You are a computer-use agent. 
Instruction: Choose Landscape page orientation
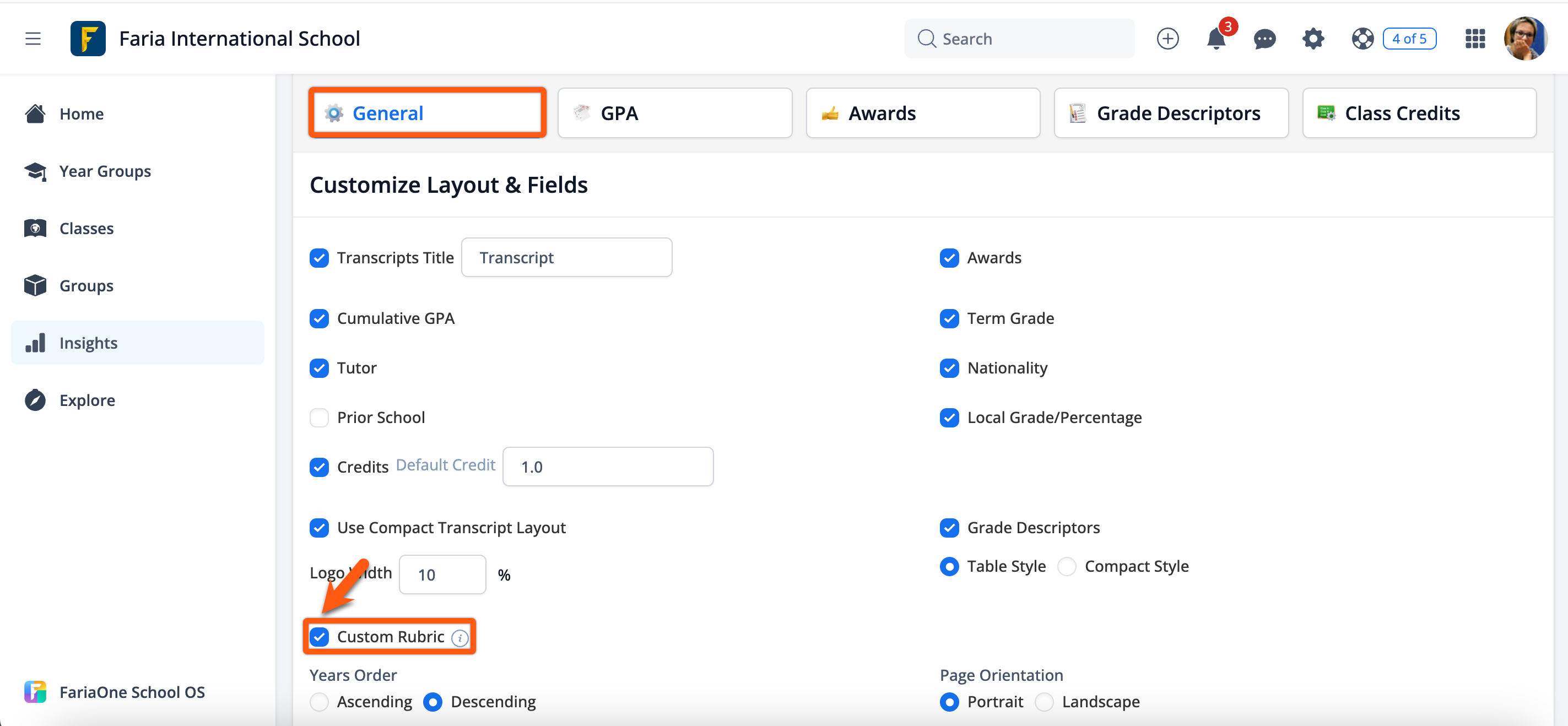point(1044,702)
